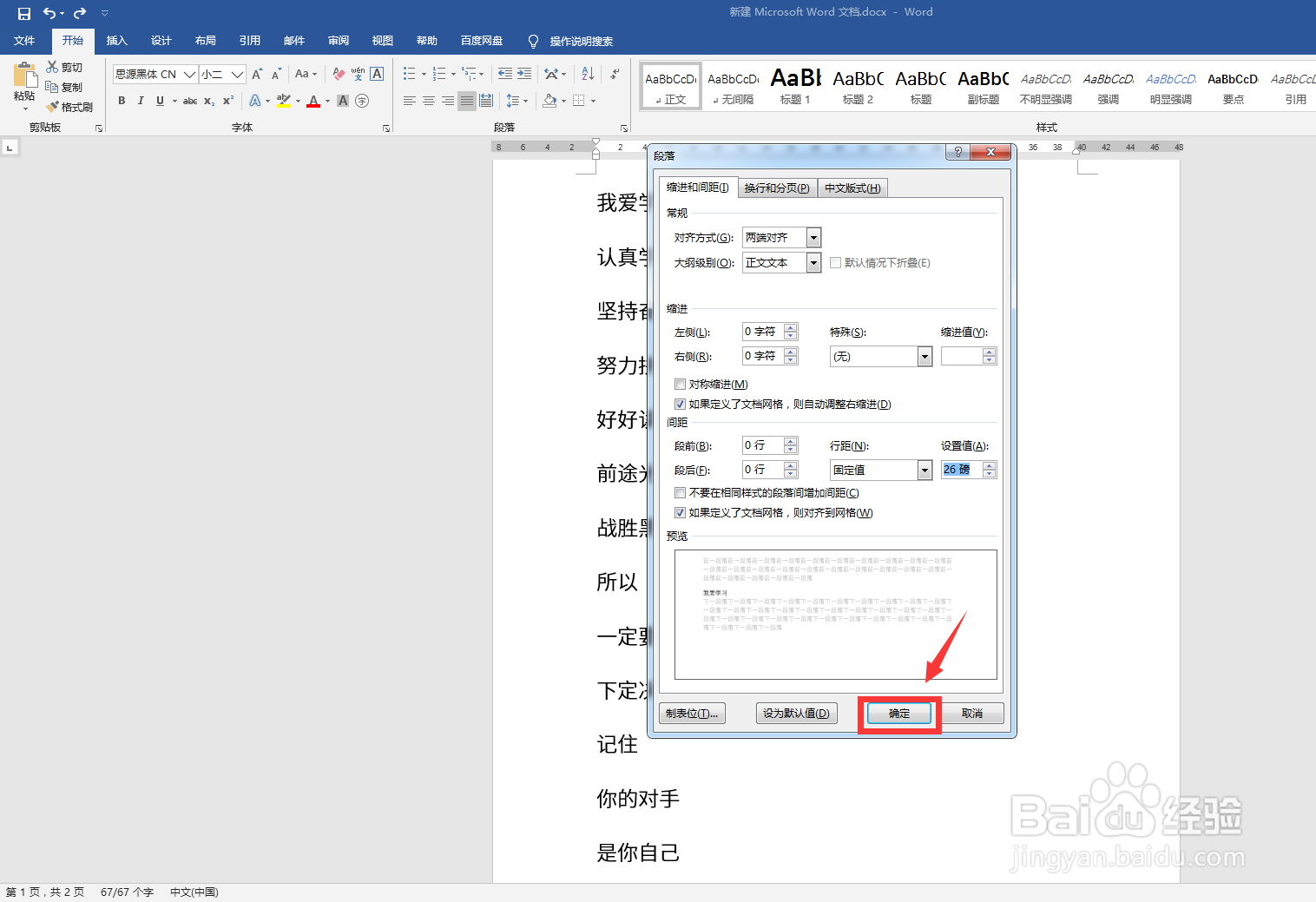Click the 制表位 button
This screenshot has width=1316, height=902.
[x=692, y=713]
